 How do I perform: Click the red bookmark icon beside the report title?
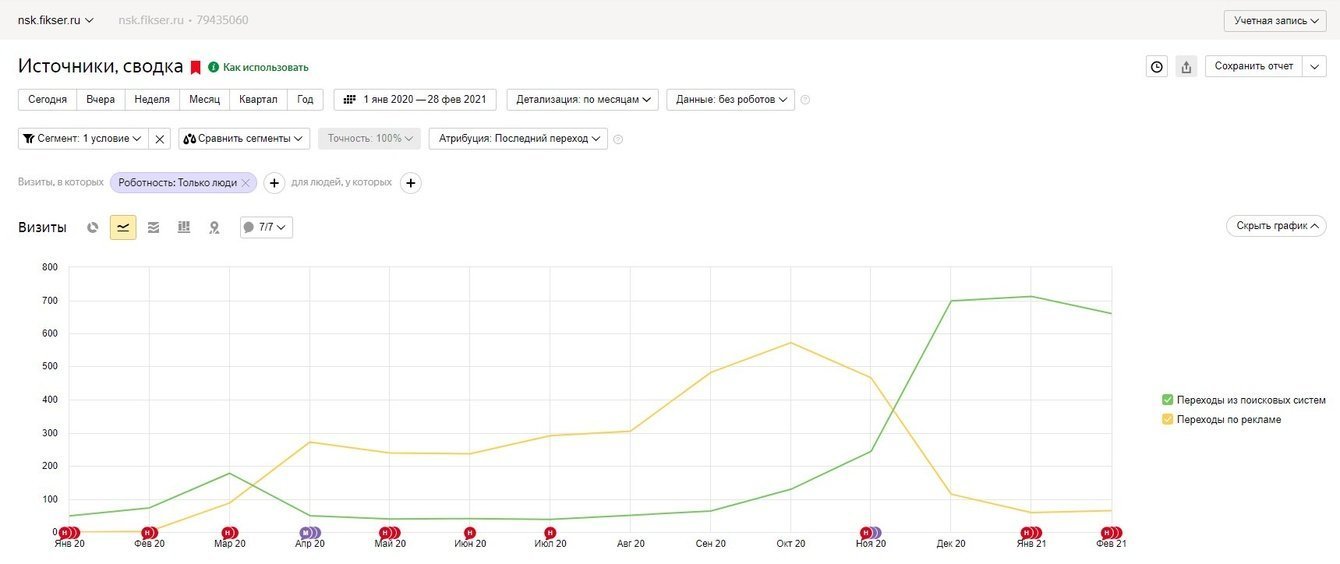pyautogui.click(x=196, y=67)
